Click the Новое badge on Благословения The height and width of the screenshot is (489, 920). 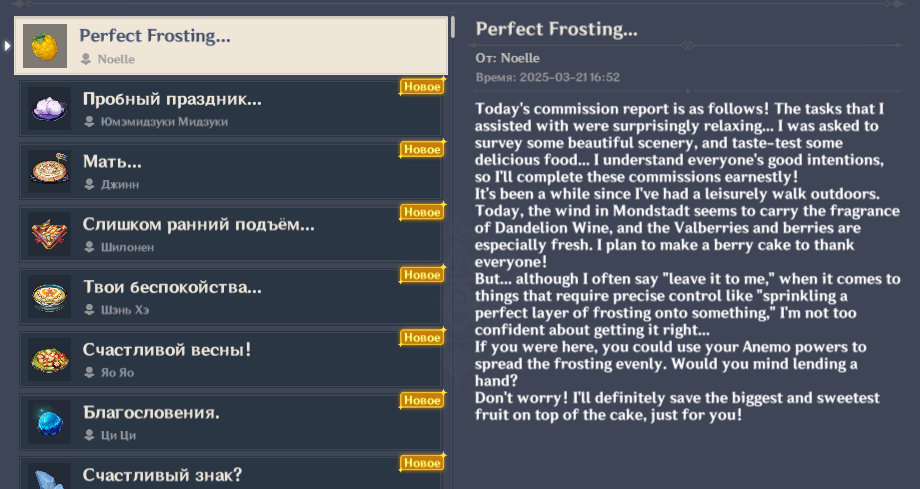[x=422, y=400]
